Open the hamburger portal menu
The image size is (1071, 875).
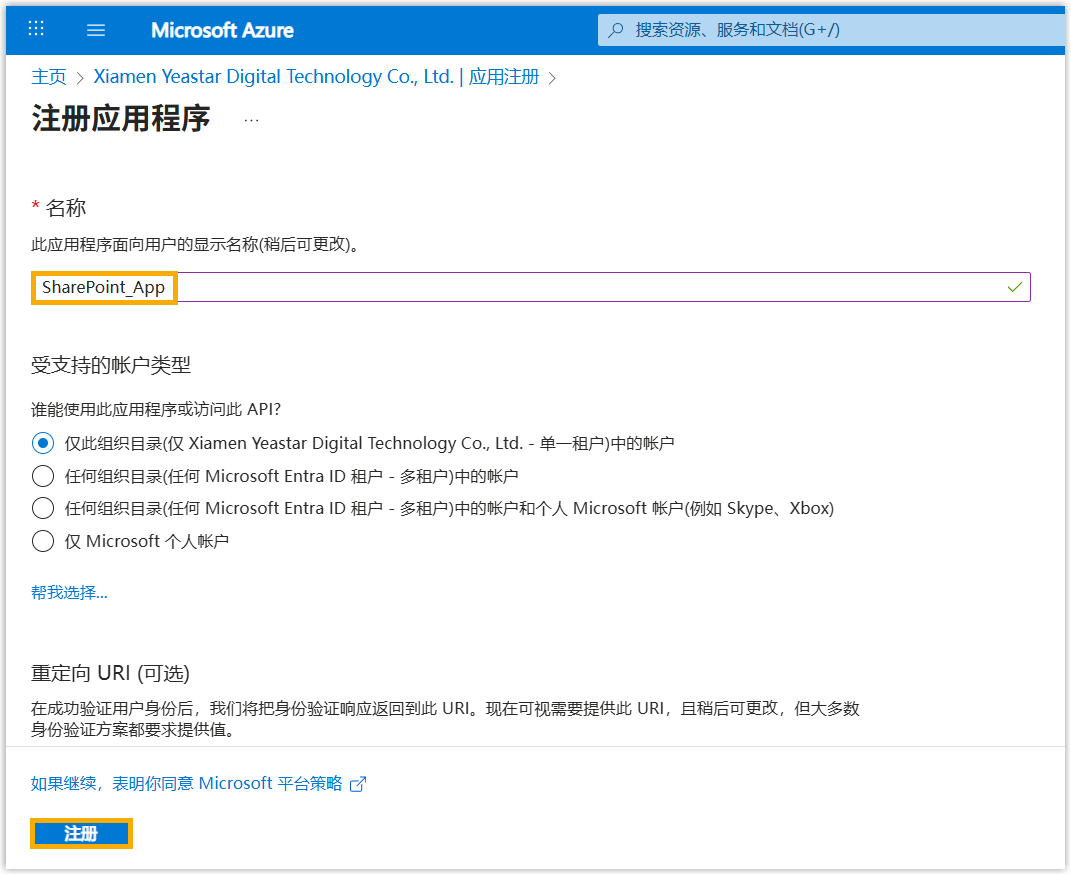[96, 30]
